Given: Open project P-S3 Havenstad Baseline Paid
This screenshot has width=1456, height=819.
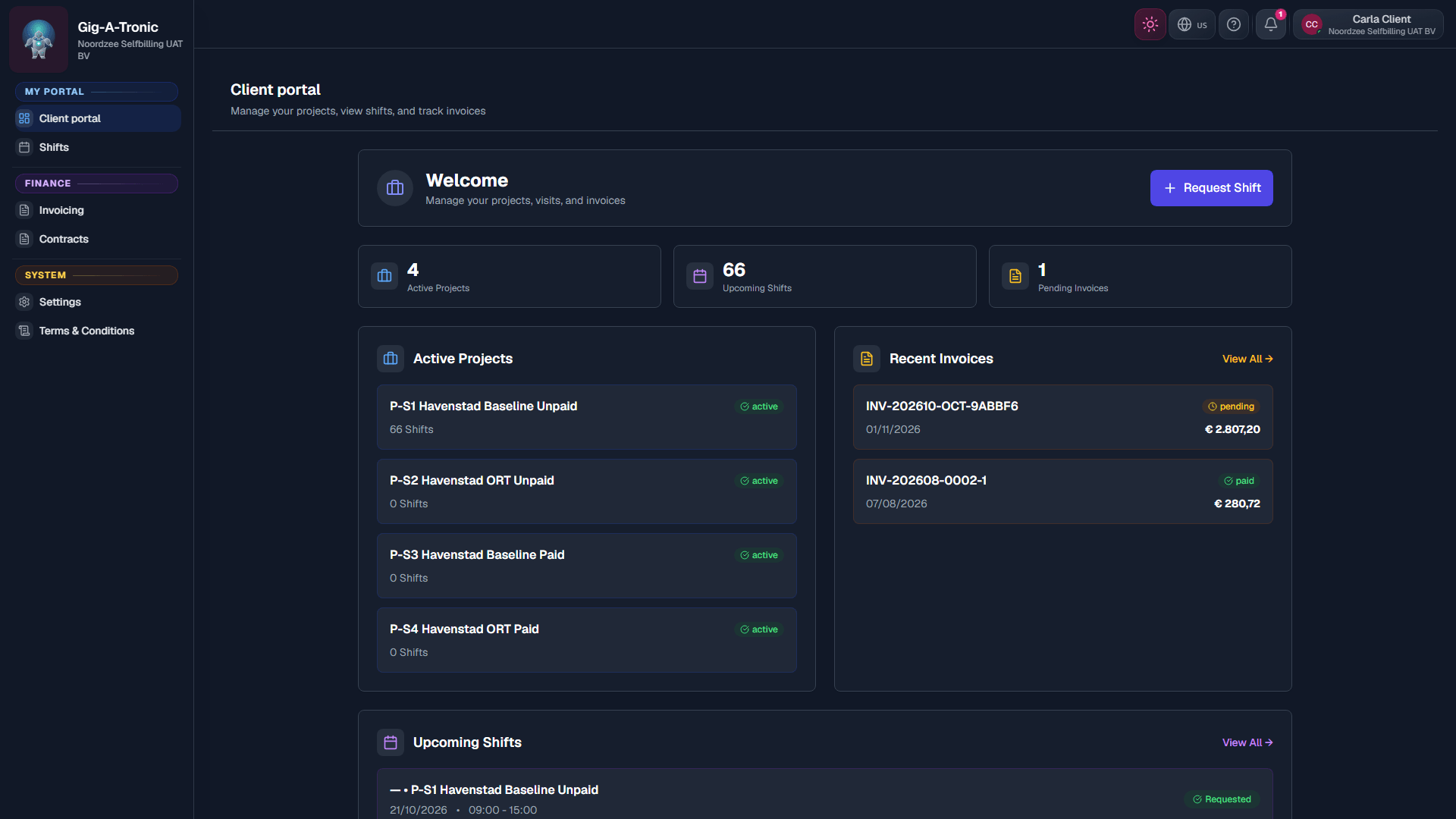Looking at the screenshot, I should tap(587, 566).
